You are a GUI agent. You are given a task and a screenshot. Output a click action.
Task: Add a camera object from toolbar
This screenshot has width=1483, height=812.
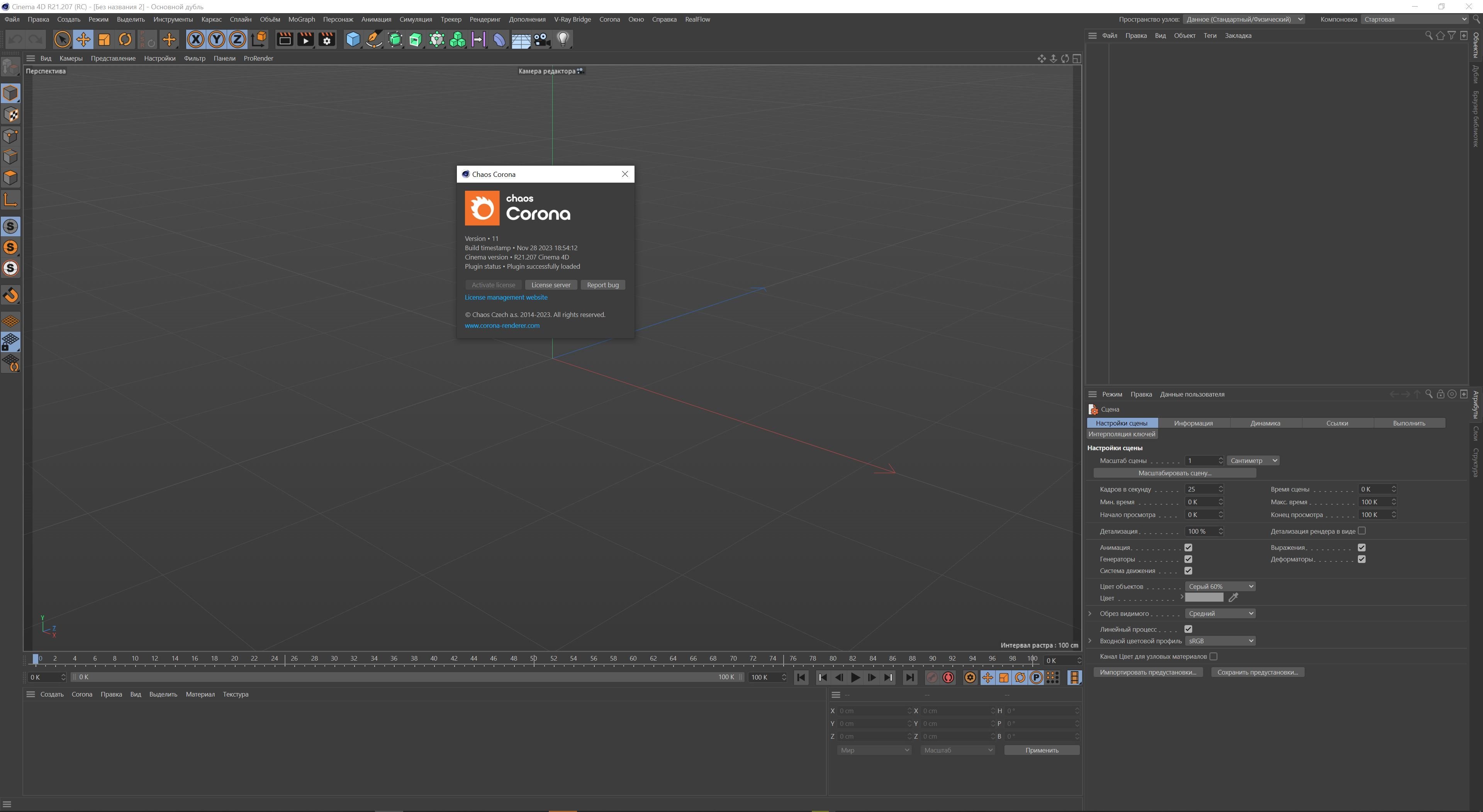point(541,40)
